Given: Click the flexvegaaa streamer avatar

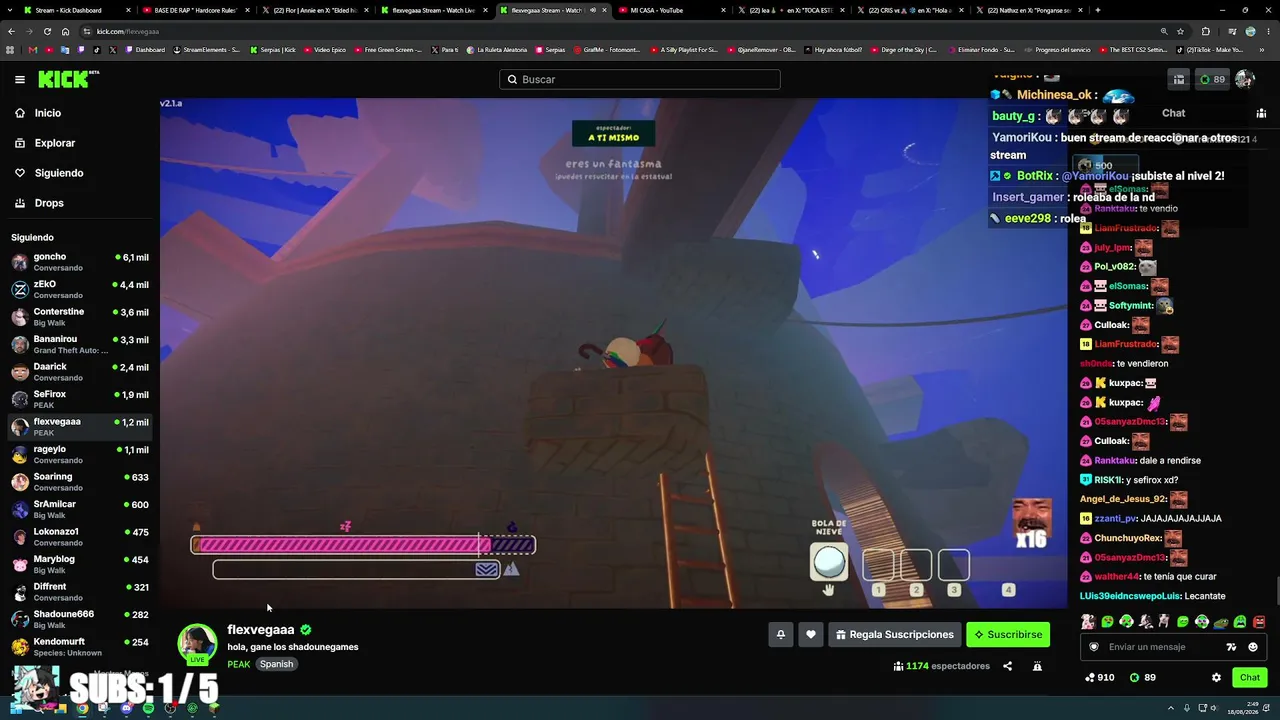Looking at the screenshot, I should coord(197,643).
